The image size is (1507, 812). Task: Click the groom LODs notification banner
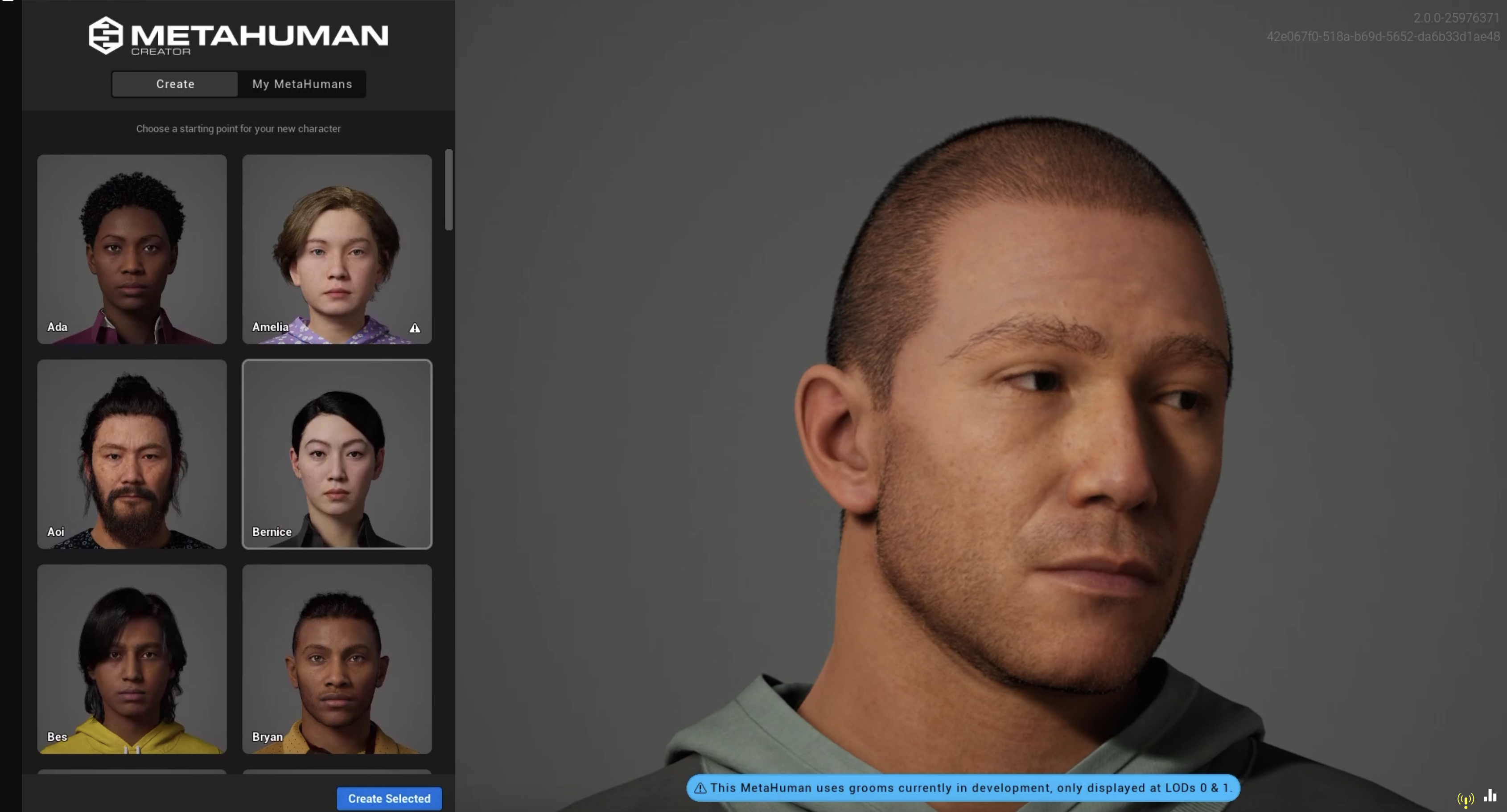pos(963,788)
